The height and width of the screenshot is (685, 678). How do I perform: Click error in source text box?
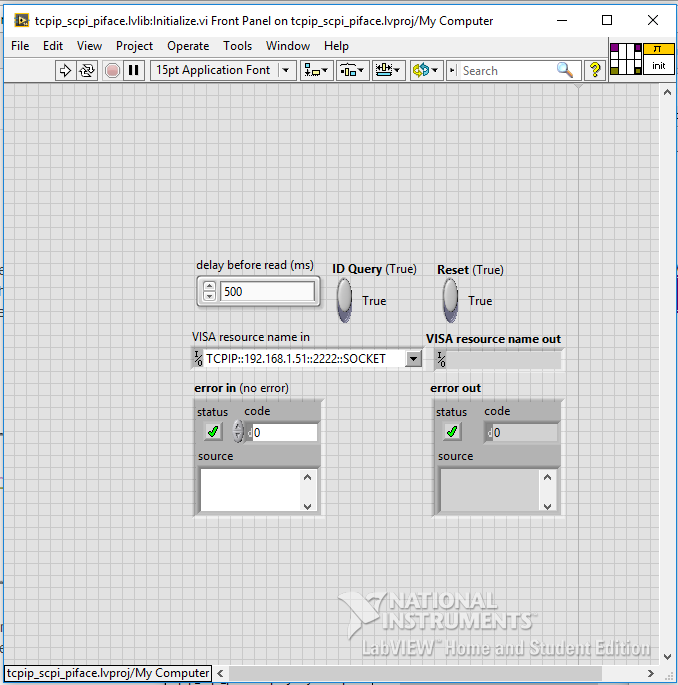pos(251,490)
